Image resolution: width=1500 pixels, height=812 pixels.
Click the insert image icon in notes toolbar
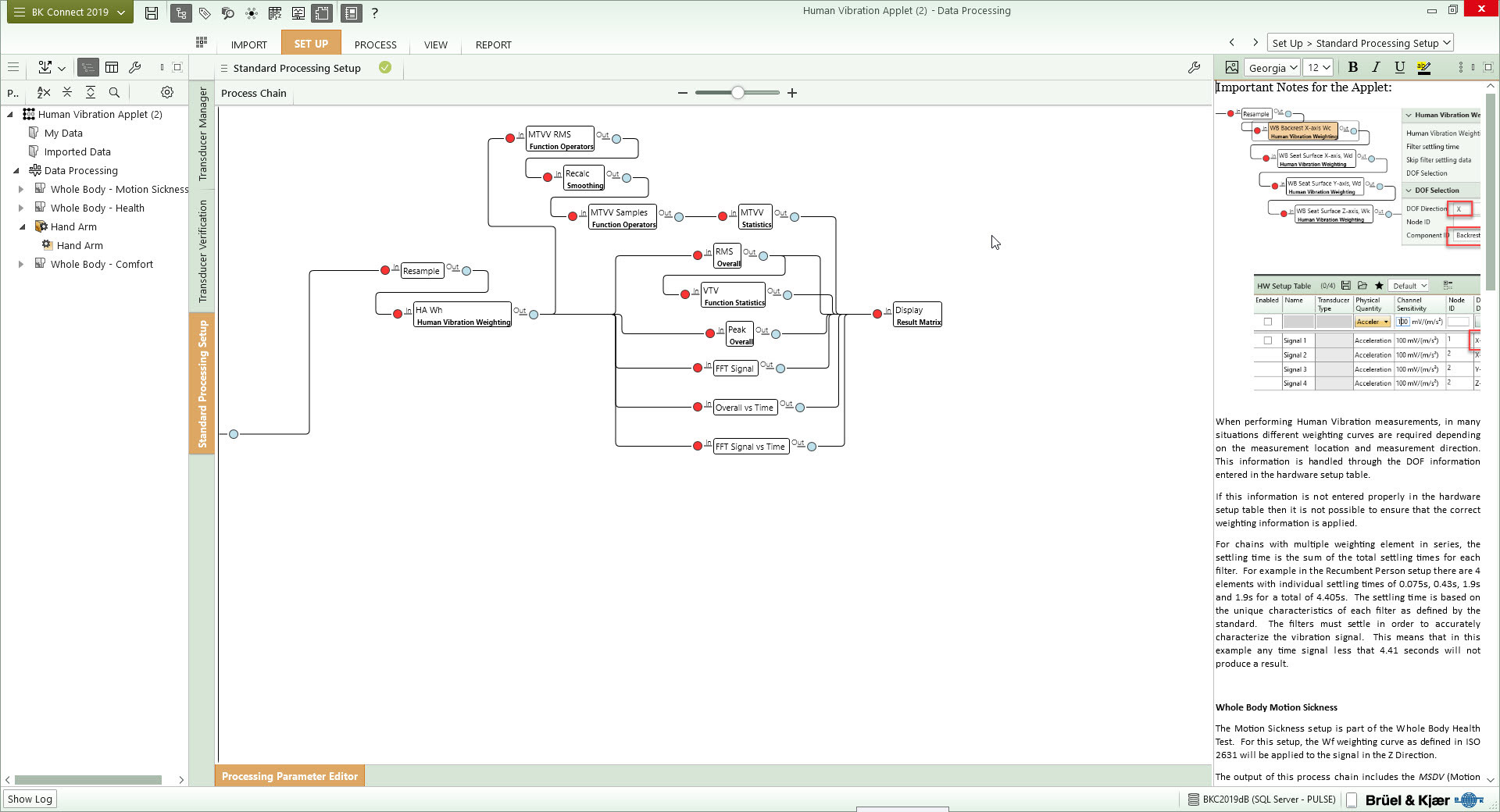tap(1232, 68)
